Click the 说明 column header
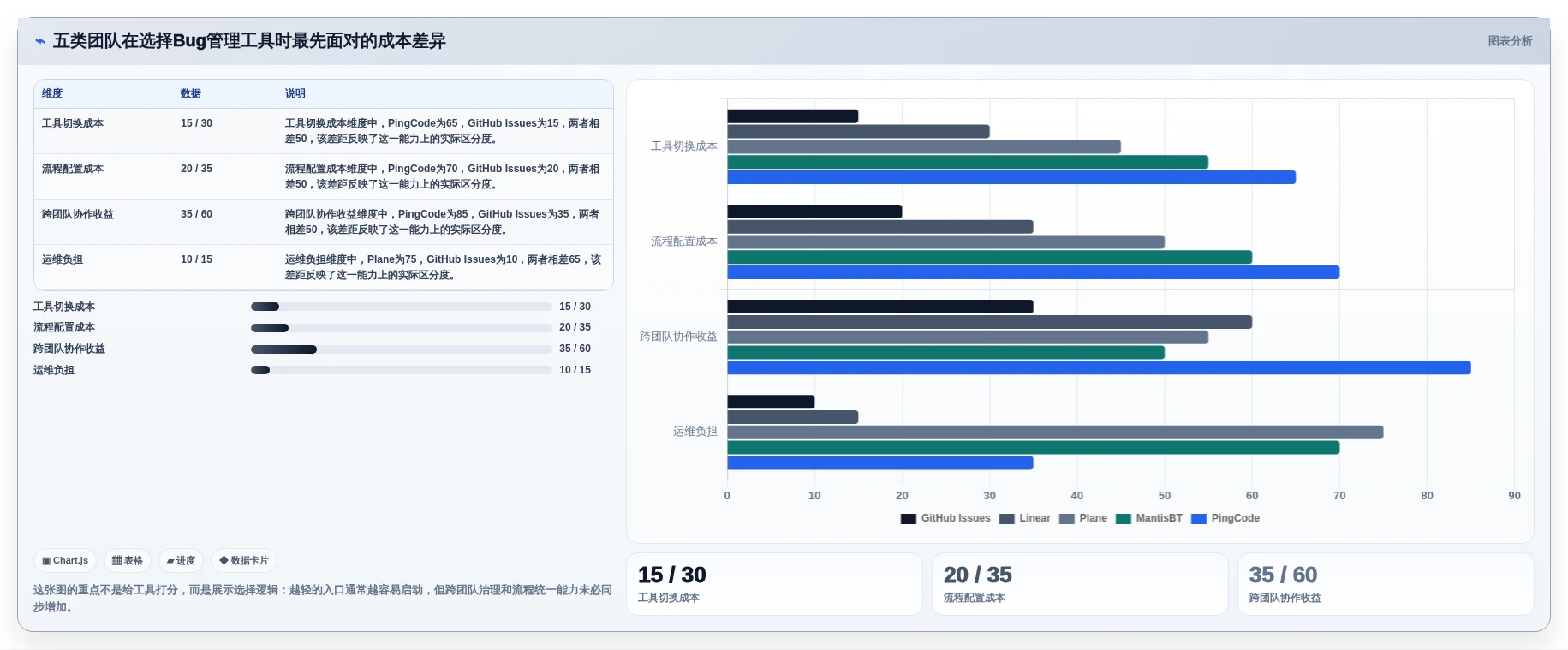 (x=295, y=93)
